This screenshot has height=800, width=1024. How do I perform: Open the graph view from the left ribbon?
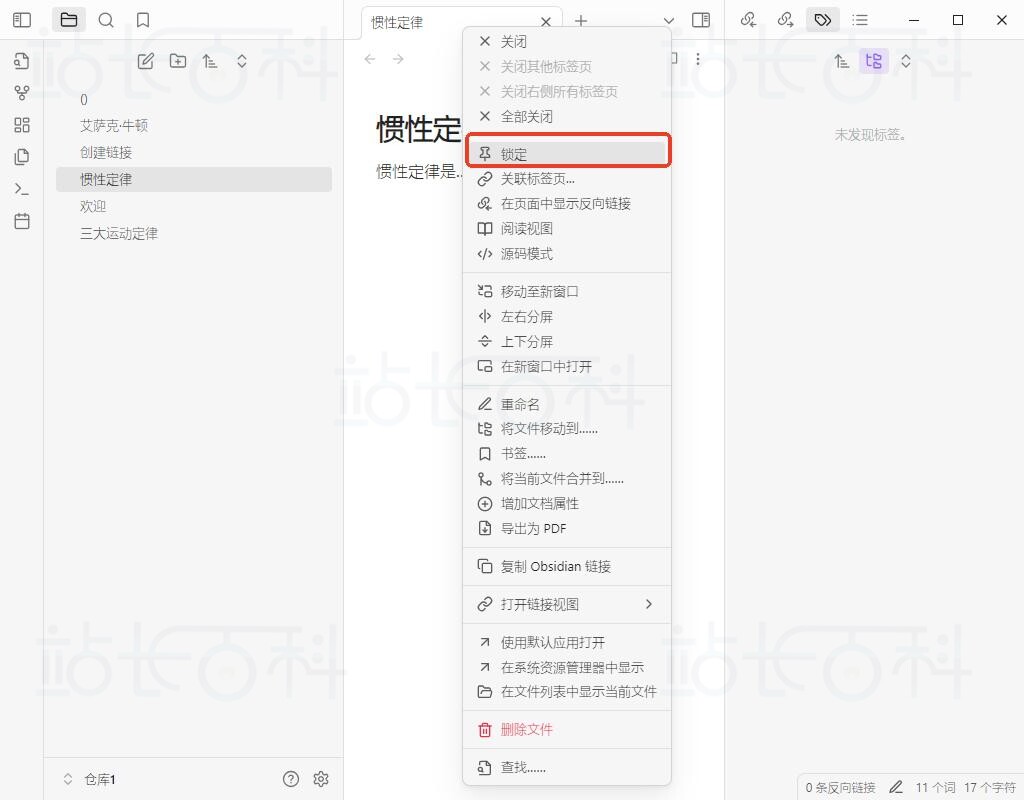[x=21, y=92]
